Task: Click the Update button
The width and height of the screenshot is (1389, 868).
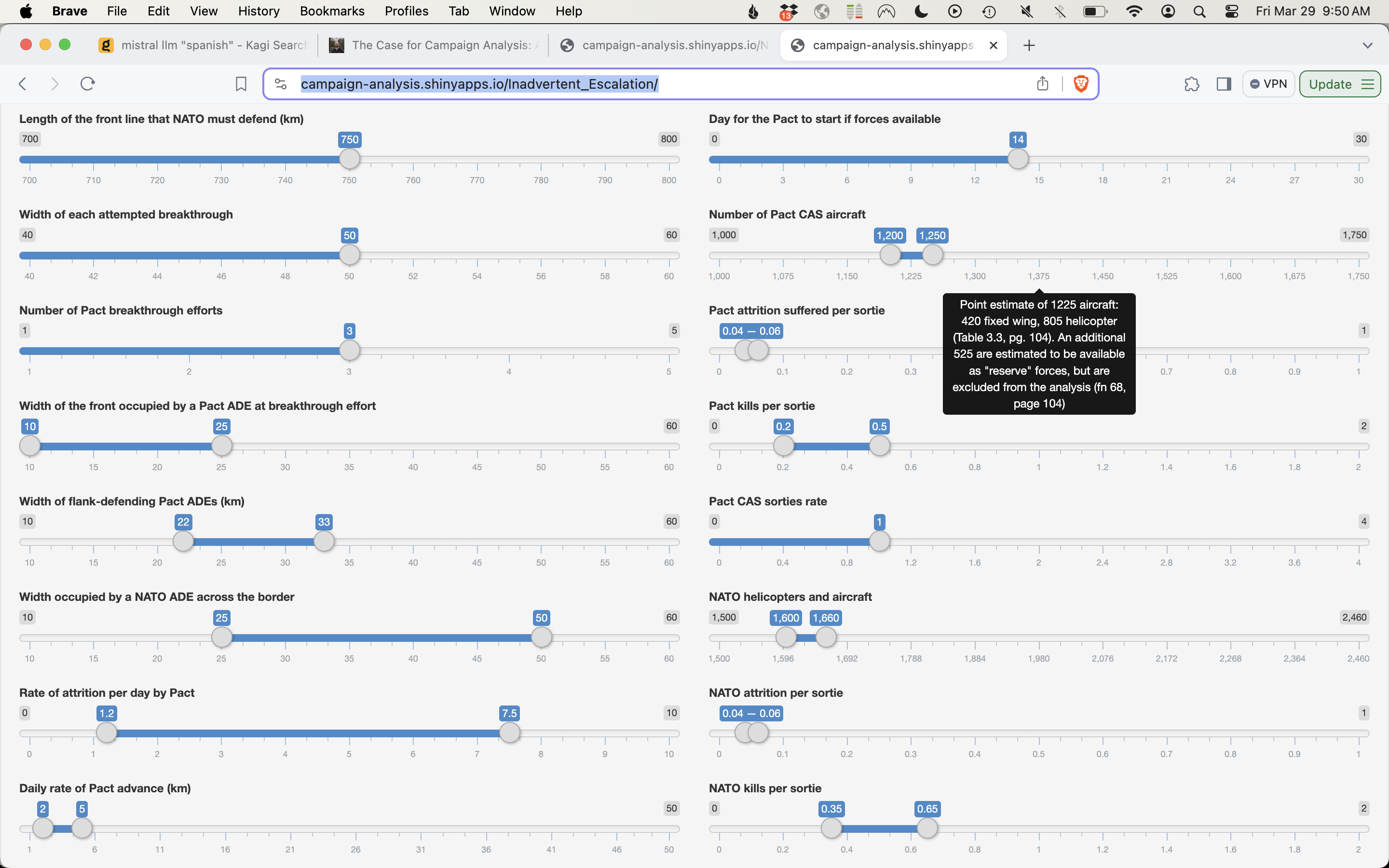Action: pyautogui.click(x=1340, y=84)
